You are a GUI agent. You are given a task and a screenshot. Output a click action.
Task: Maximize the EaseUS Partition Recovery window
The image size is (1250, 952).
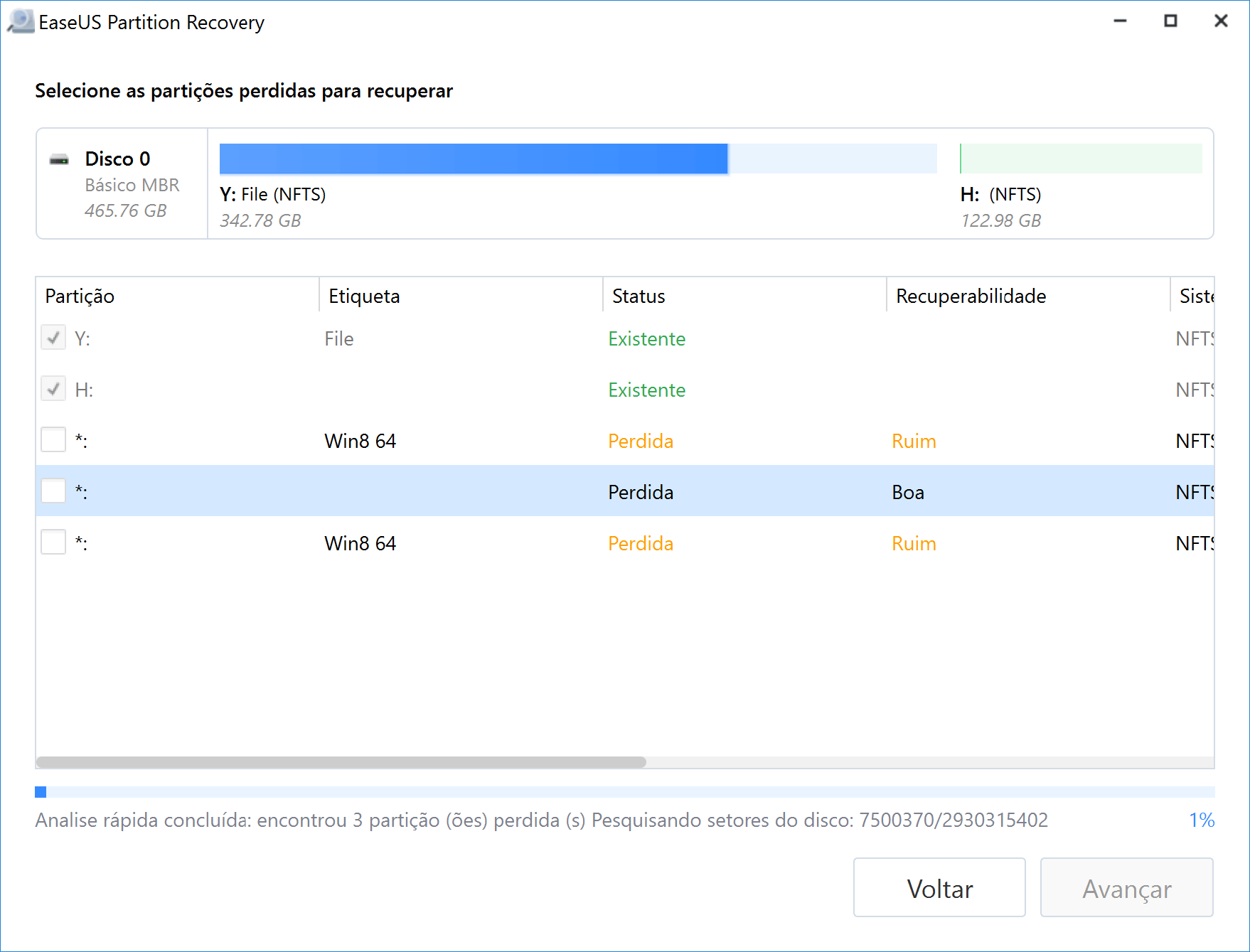[x=1170, y=21]
